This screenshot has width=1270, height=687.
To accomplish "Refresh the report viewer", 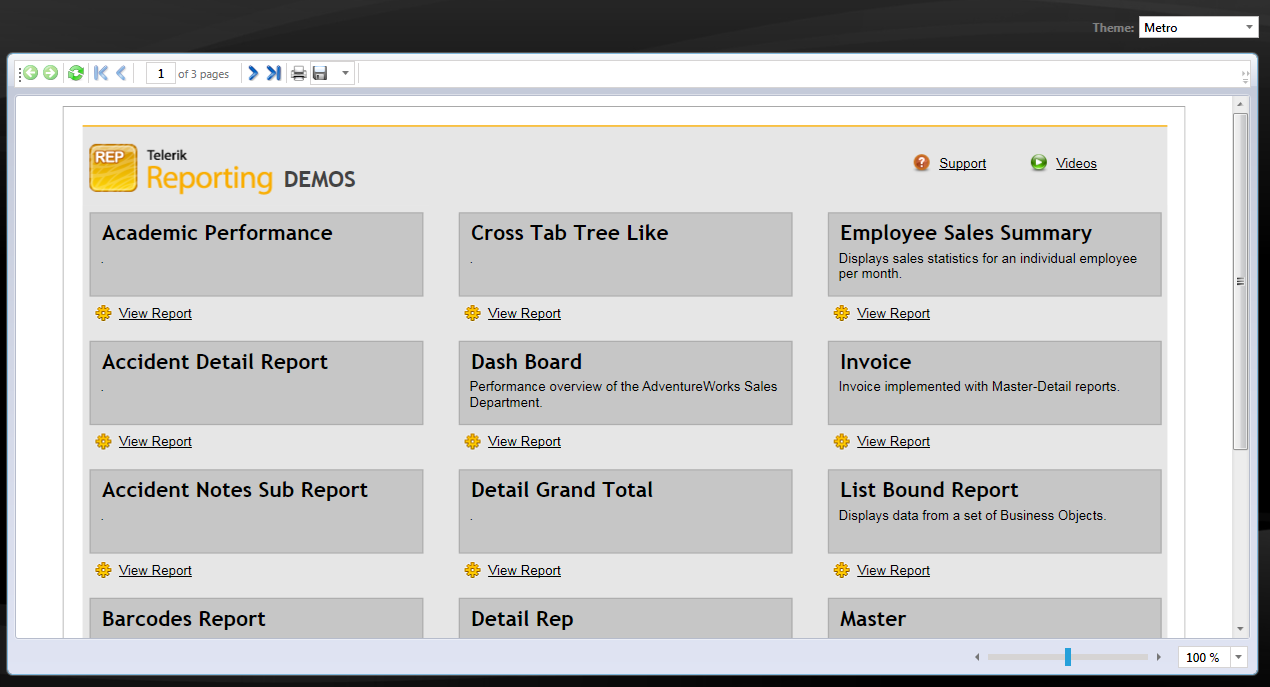I will [x=75, y=73].
